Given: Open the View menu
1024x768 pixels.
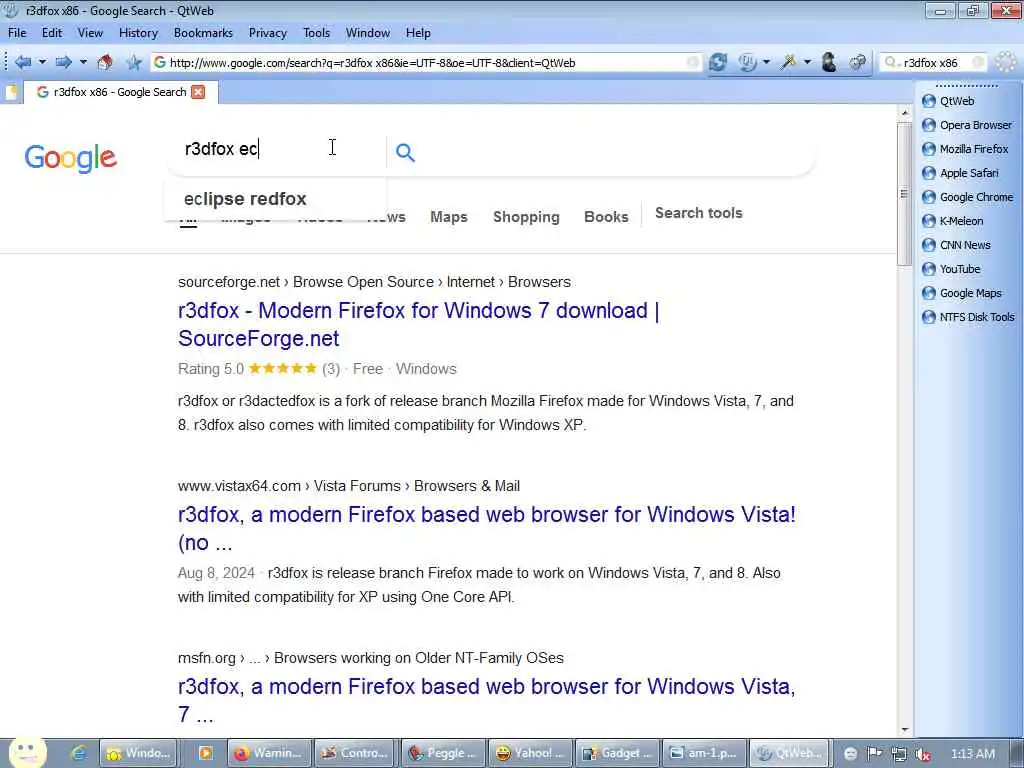Looking at the screenshot, I should [90, 33].
